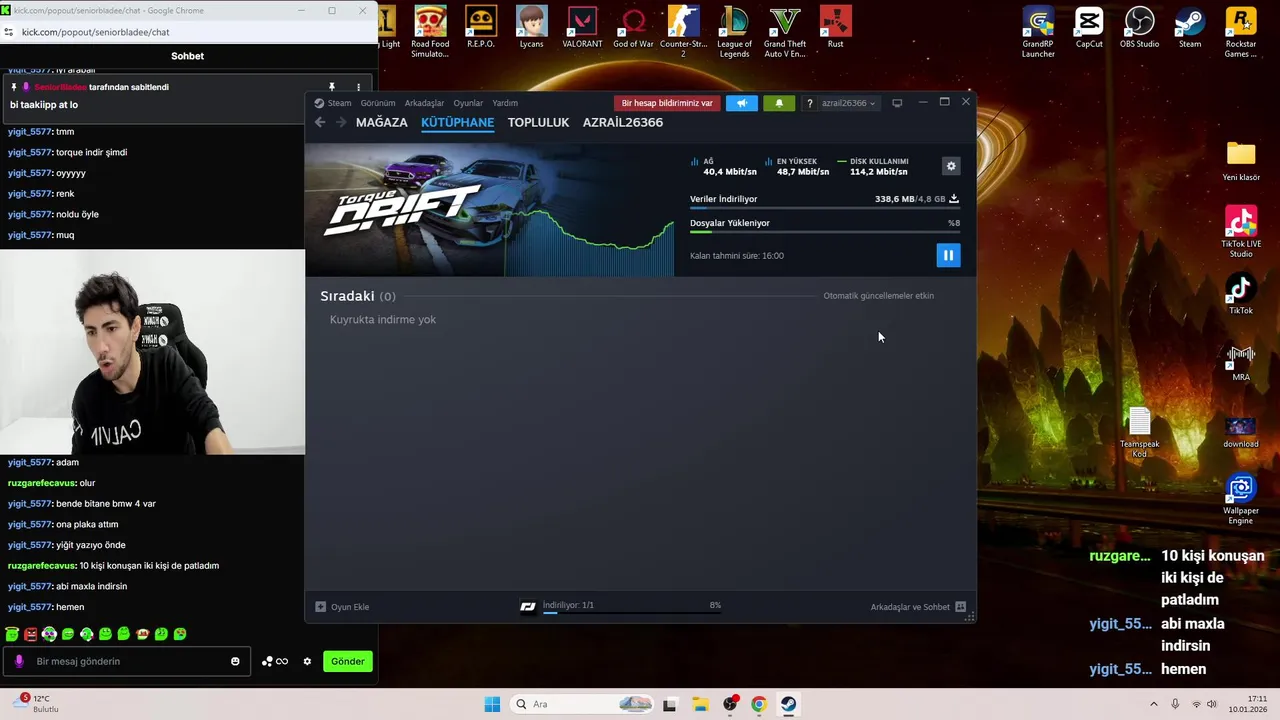Switch to the TOPLULUK tab

538,122
